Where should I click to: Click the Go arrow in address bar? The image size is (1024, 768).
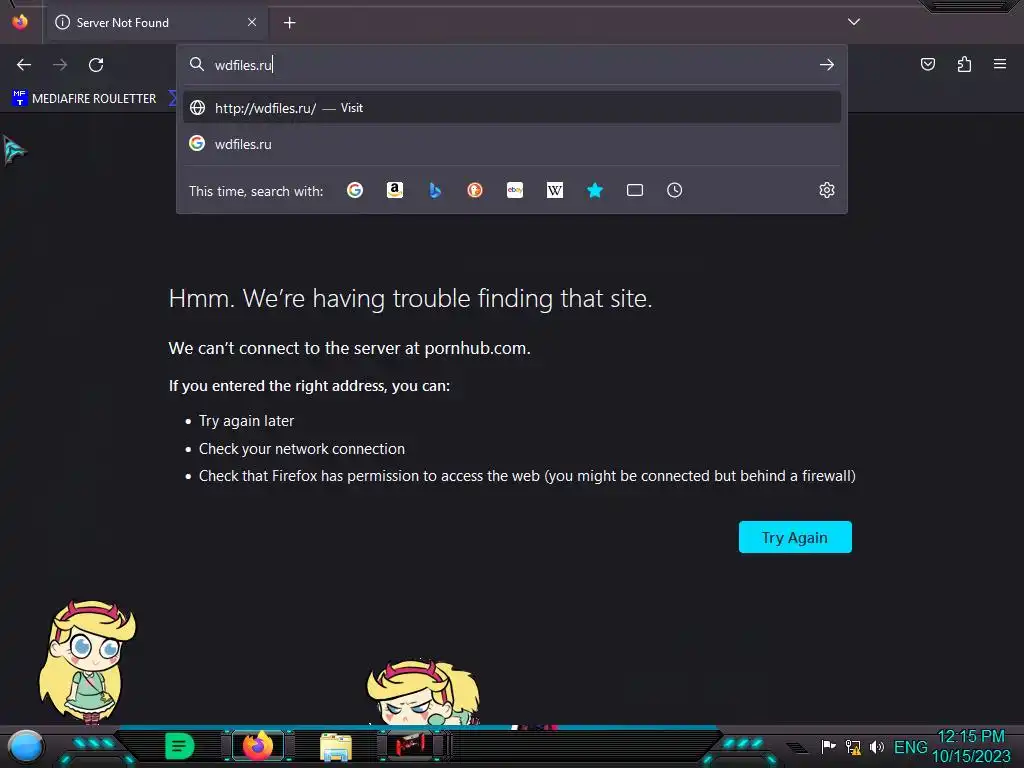pyautogui.click(x=827, y=65)
